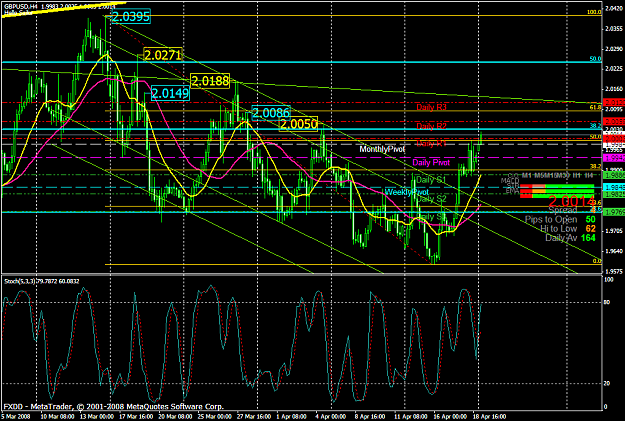The height and width of the screenshot is (421, 625).
Task: Click the Stoch(5,3,3) indicator label
Action: click(x=22, y=281)
